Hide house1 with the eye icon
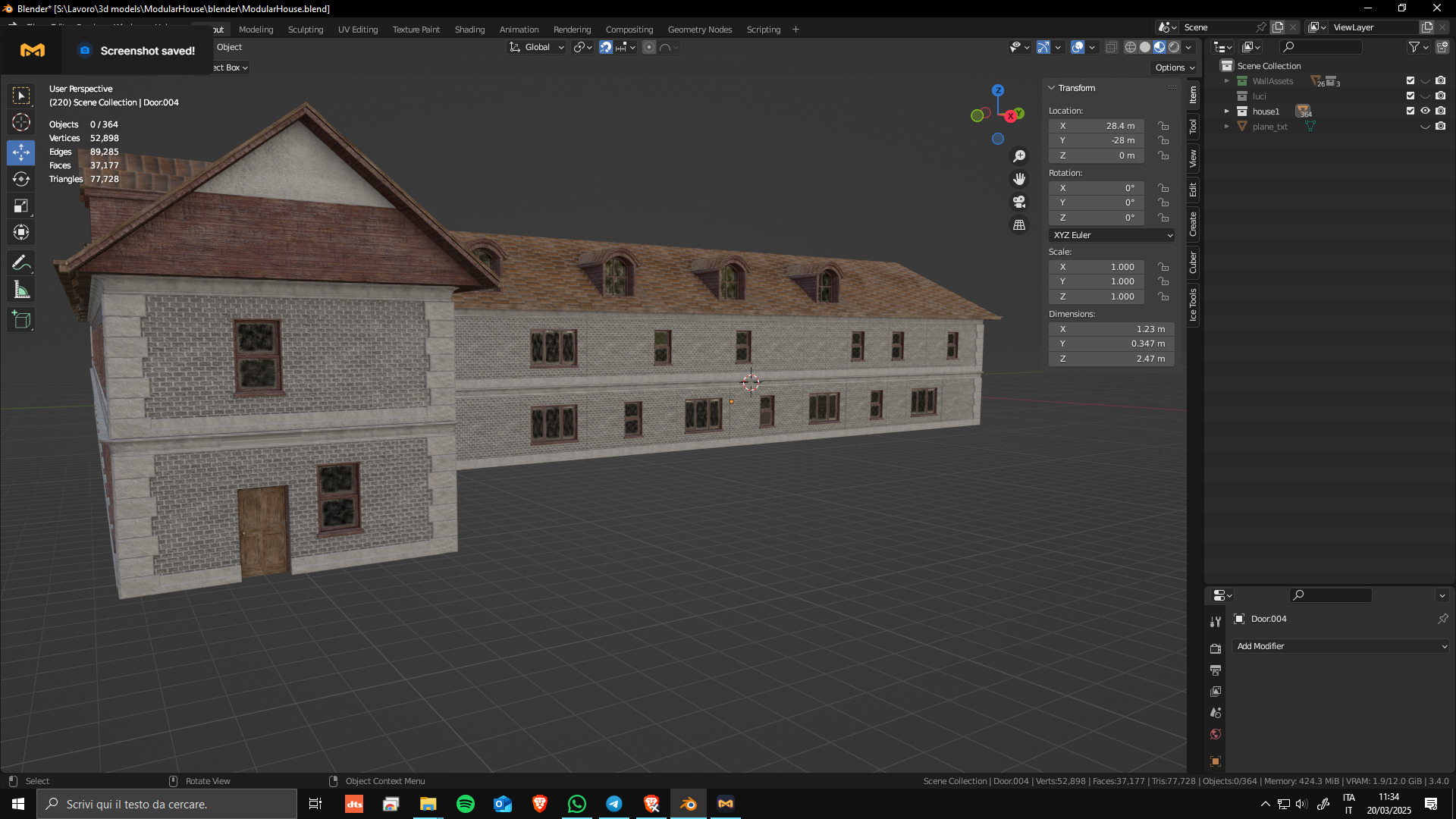Screen dimensions: 1456x819 [x=1425, y=111]
